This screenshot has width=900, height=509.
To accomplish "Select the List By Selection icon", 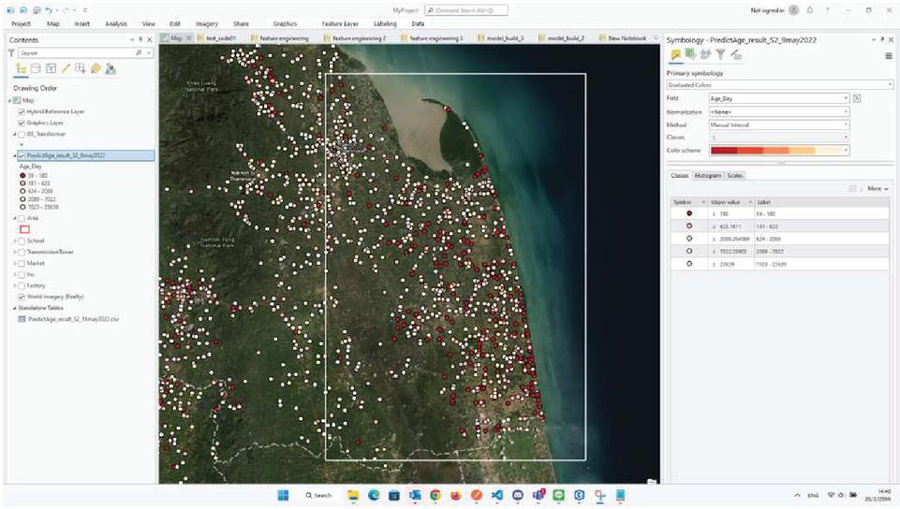I will tap(51, 69).
